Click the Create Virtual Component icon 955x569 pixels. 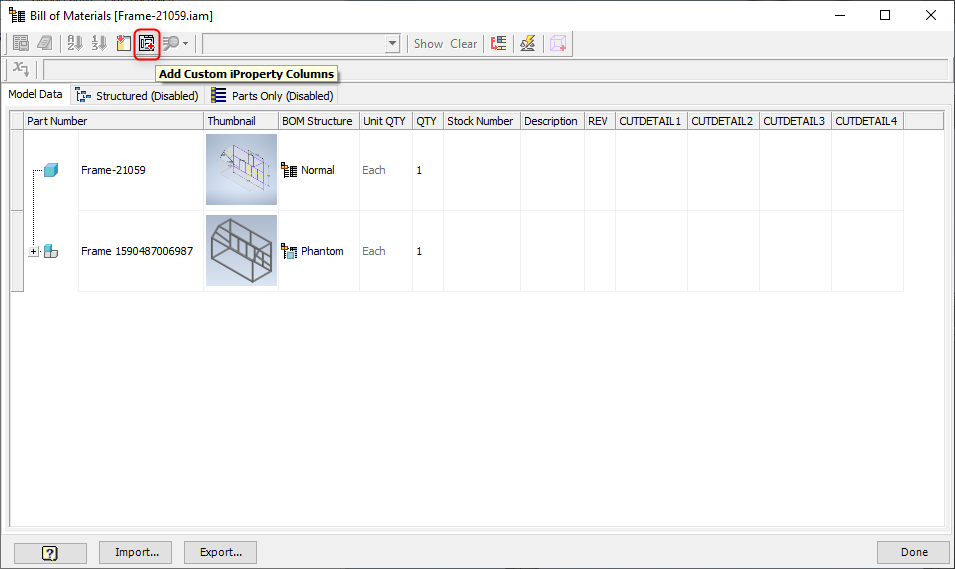[x=558, y=43]
